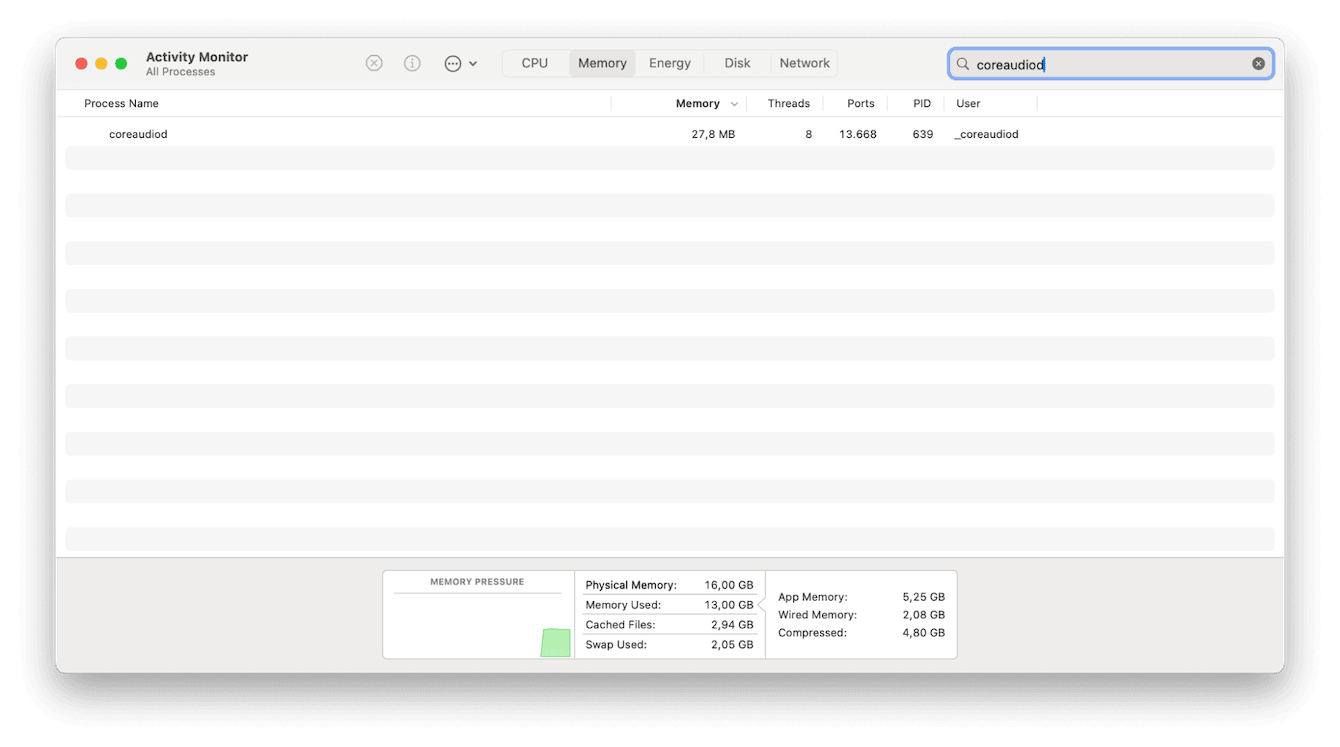Click the PID column header
The height and width of the screenshot is (747, 1340).
pos(921,104)
